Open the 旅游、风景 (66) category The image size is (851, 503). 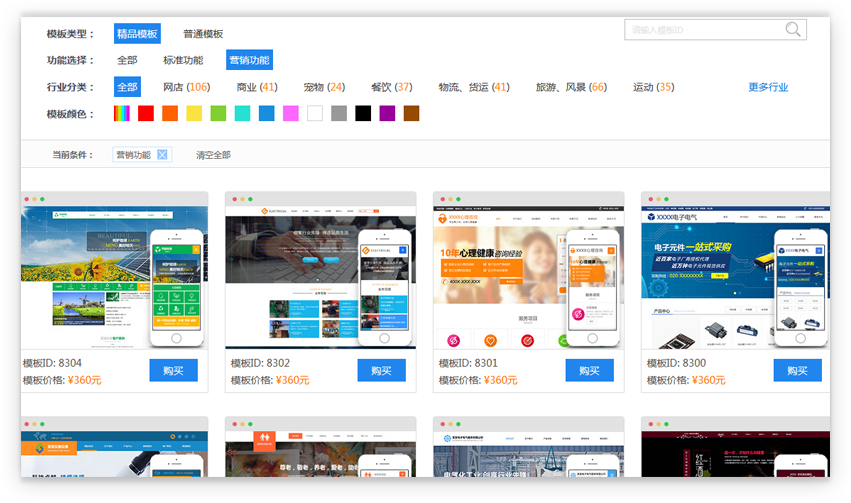point(570,87)
